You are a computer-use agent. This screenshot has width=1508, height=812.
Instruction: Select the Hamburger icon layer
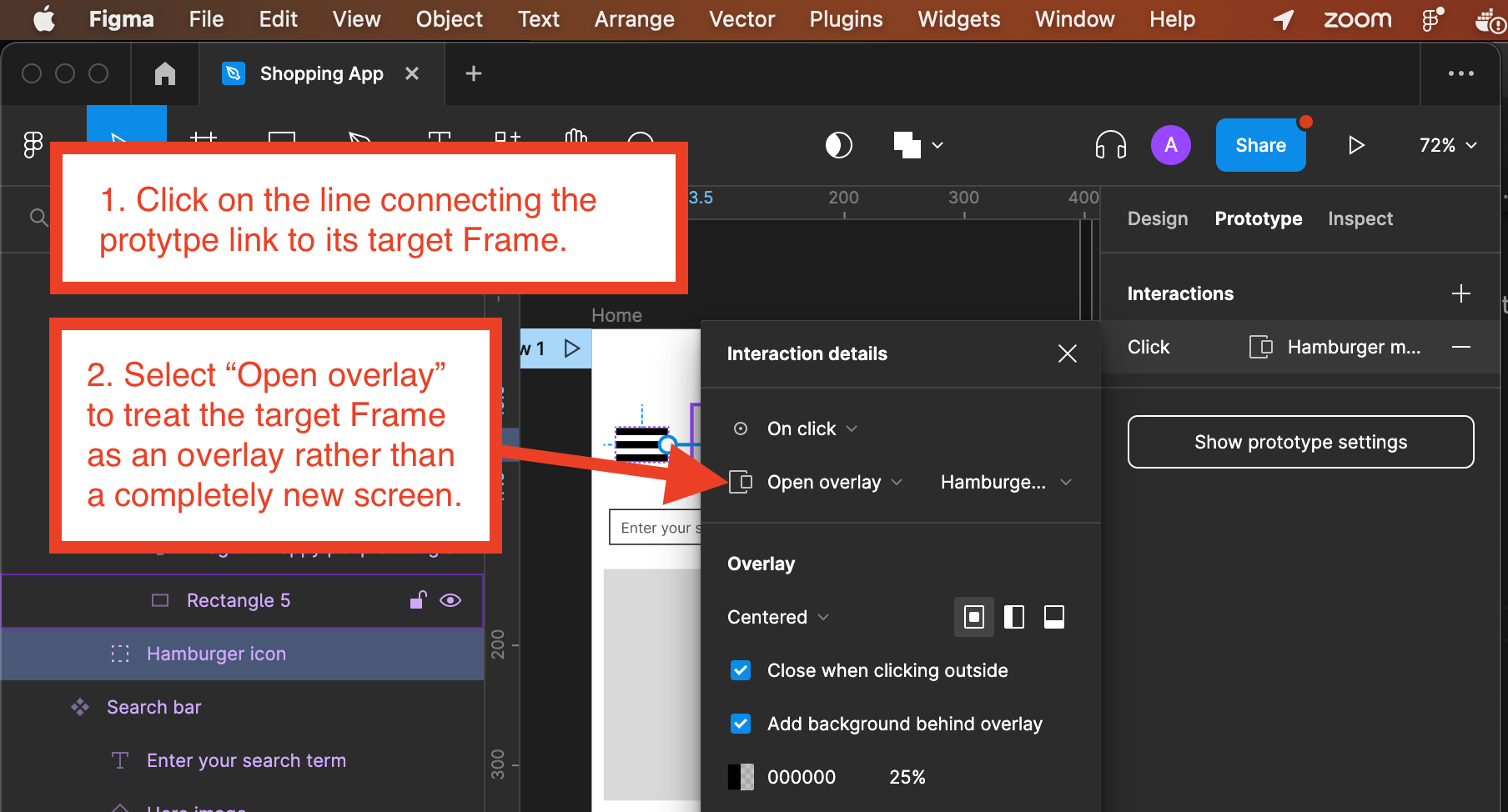(x=242, y=654)
